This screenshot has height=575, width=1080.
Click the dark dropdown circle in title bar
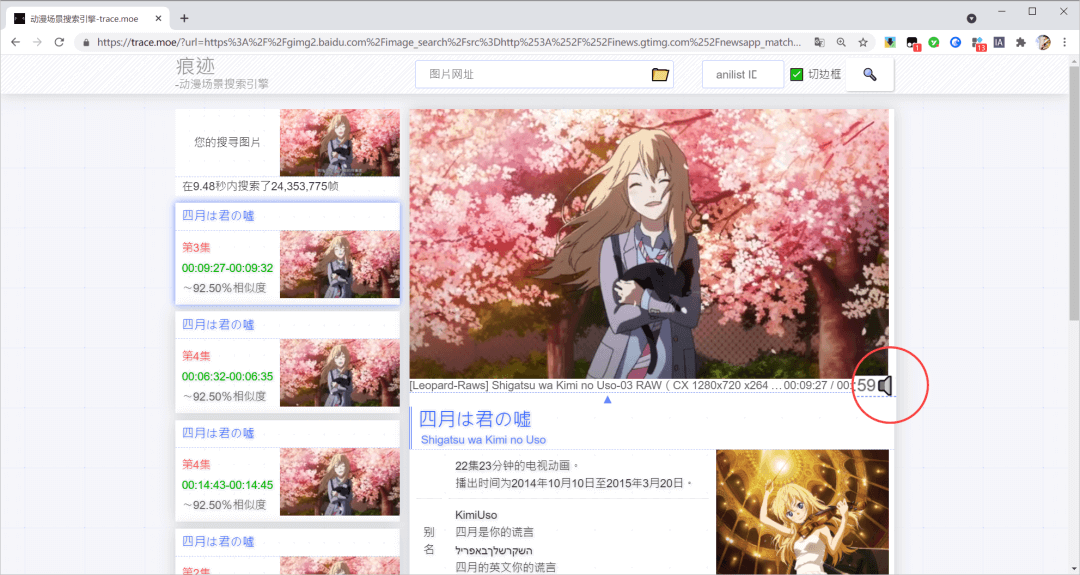click(971, 19)
